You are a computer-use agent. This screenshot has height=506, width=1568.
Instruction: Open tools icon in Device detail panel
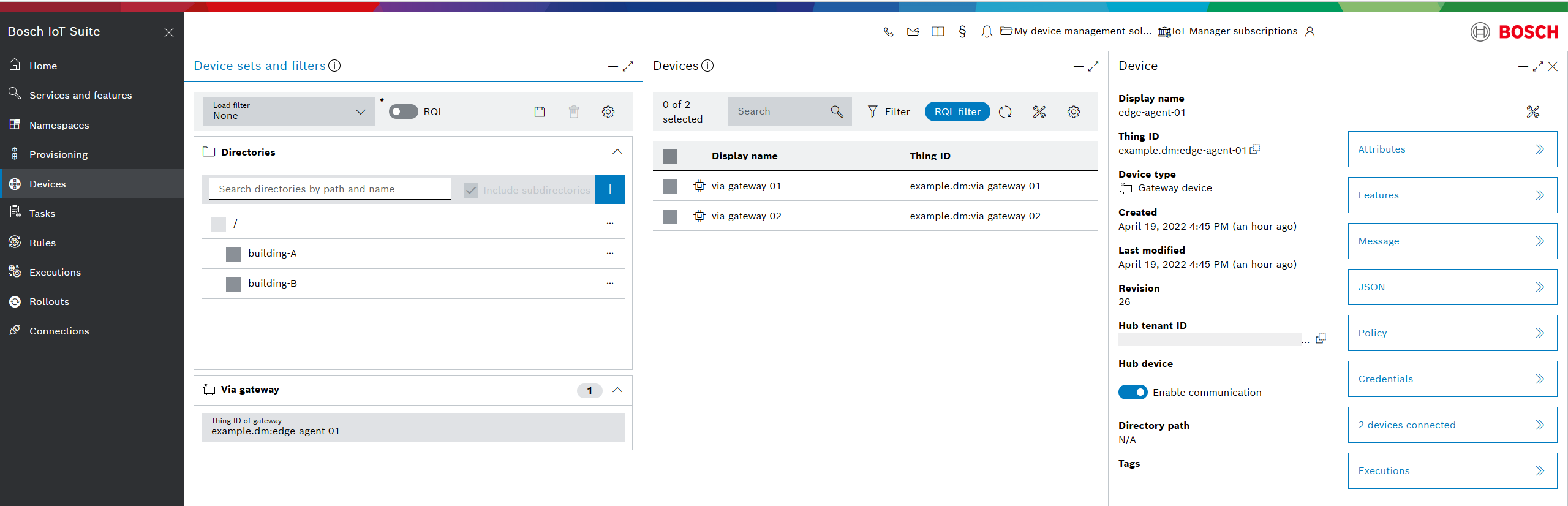[1533, 111]
